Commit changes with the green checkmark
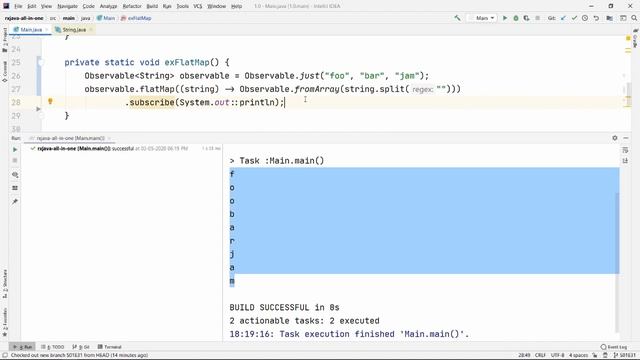The height and width of the screenshot is (360, 640). tap(574, 18)
